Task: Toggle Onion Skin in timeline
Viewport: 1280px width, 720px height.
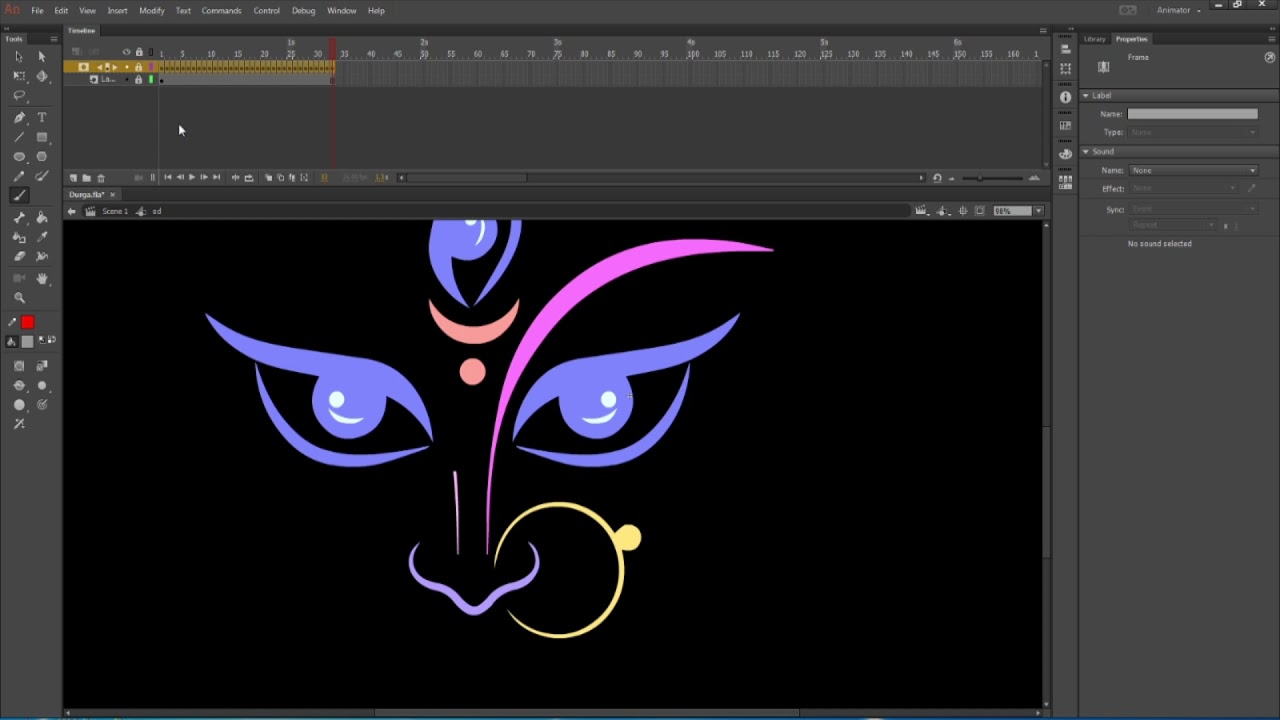Action: coord(269,178)
